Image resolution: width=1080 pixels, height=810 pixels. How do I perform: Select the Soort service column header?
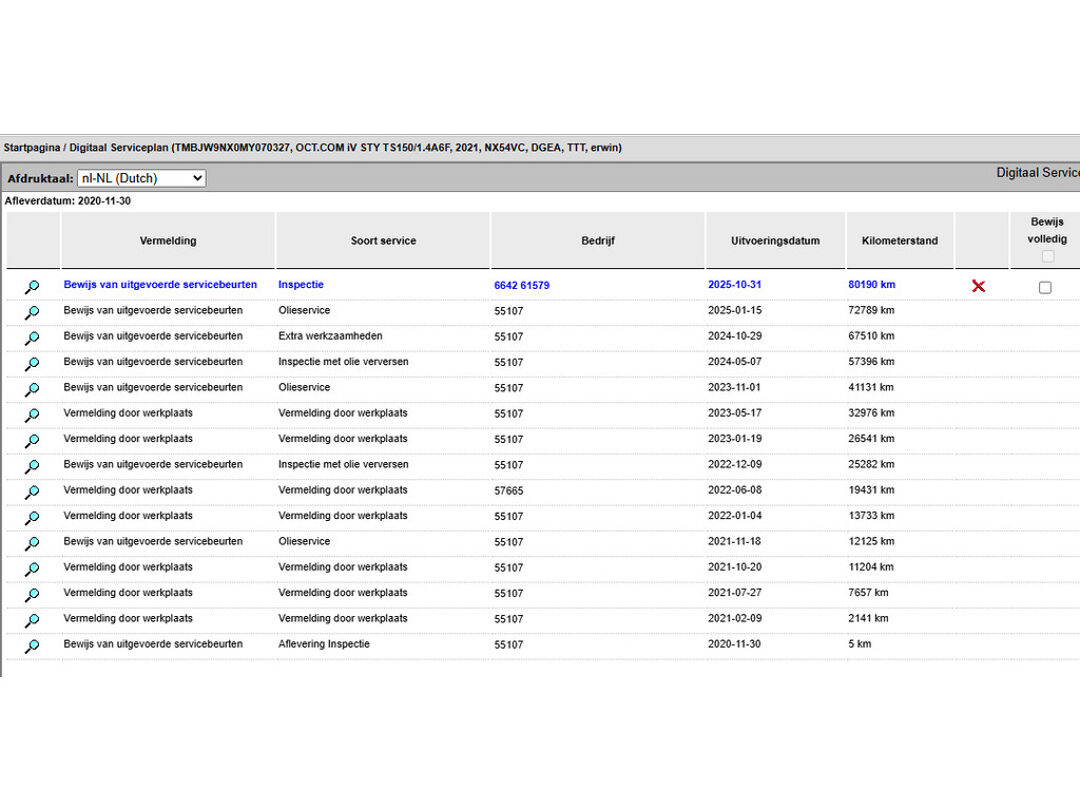pyautogui.click(x=383, y=241)
